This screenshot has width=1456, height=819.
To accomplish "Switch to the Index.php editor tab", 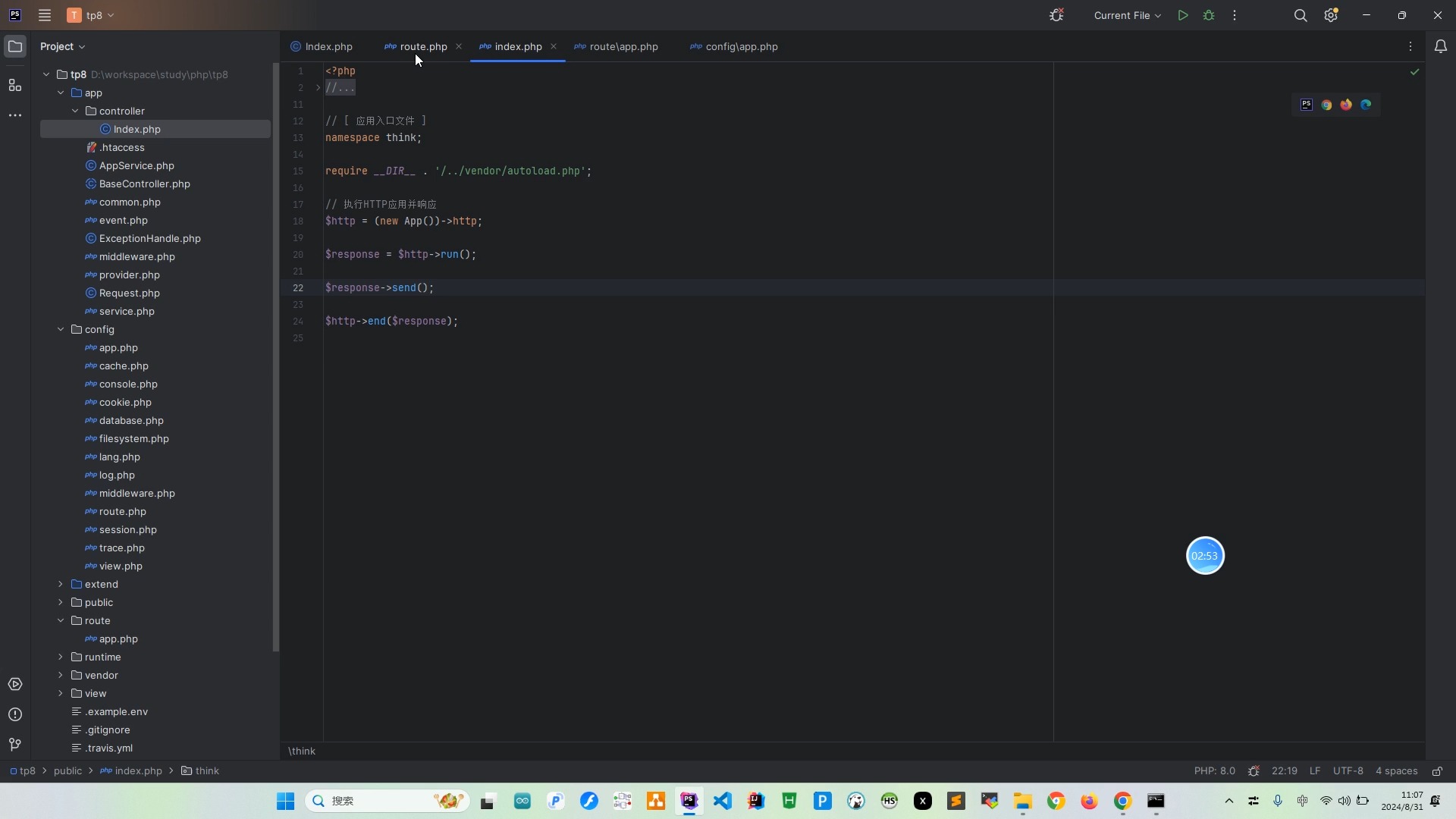I will pyautogui.click(x=322, y=46).
